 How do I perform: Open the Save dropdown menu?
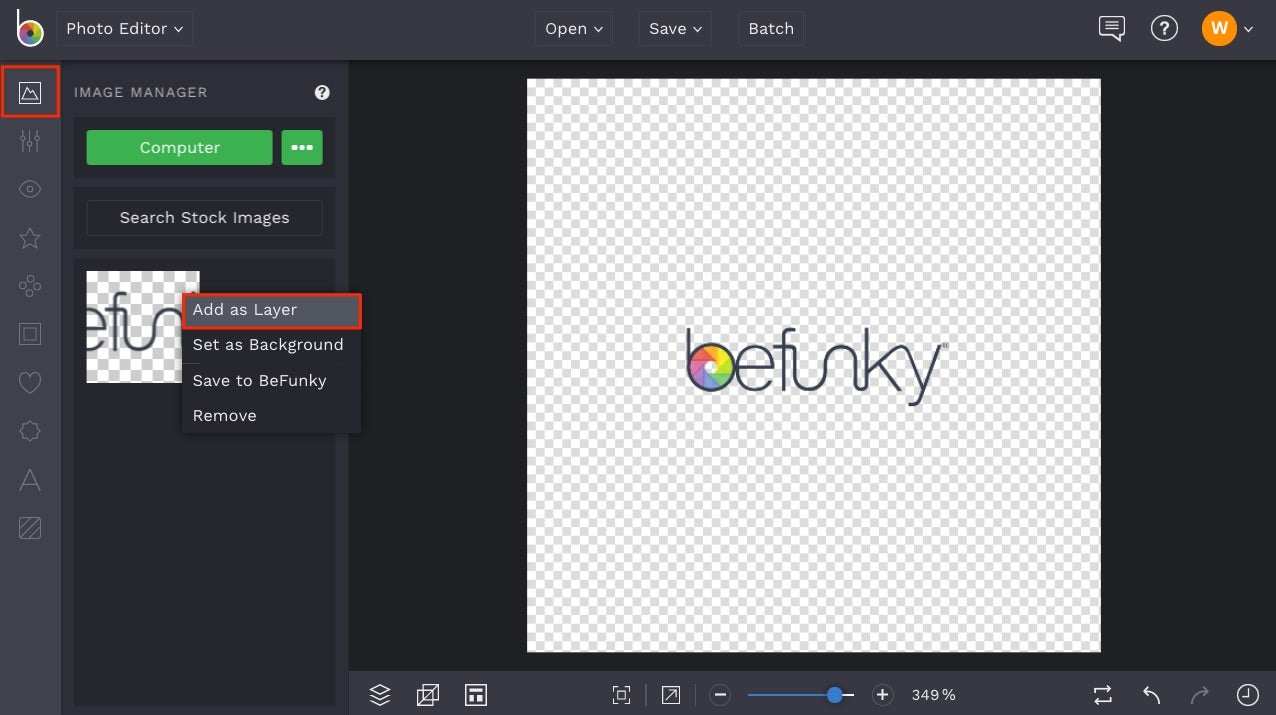[x=674, y=28]
